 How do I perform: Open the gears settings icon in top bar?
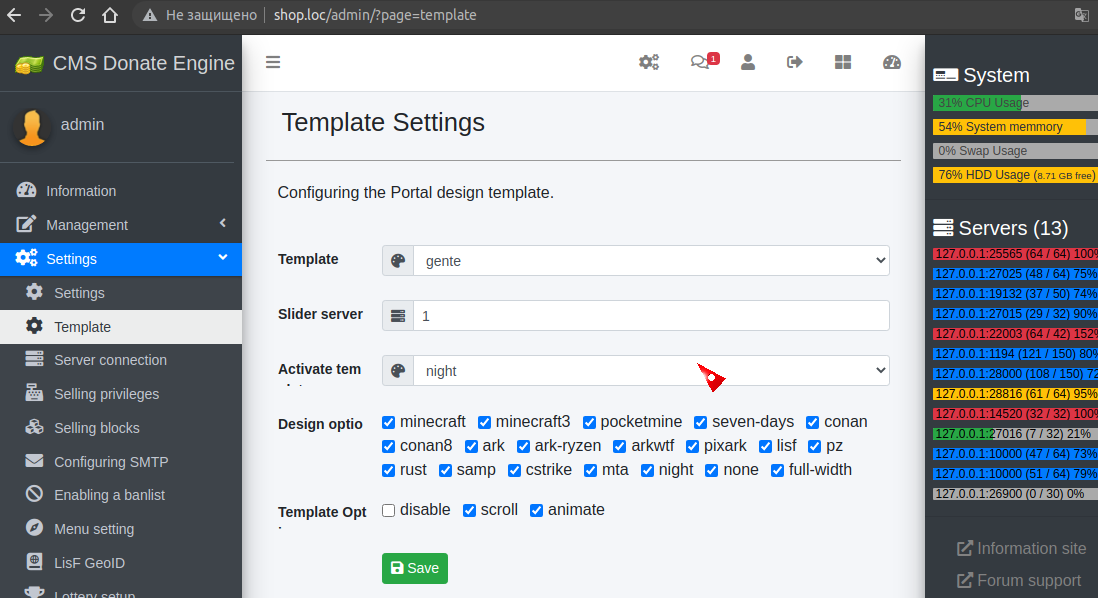coord(649,62)
